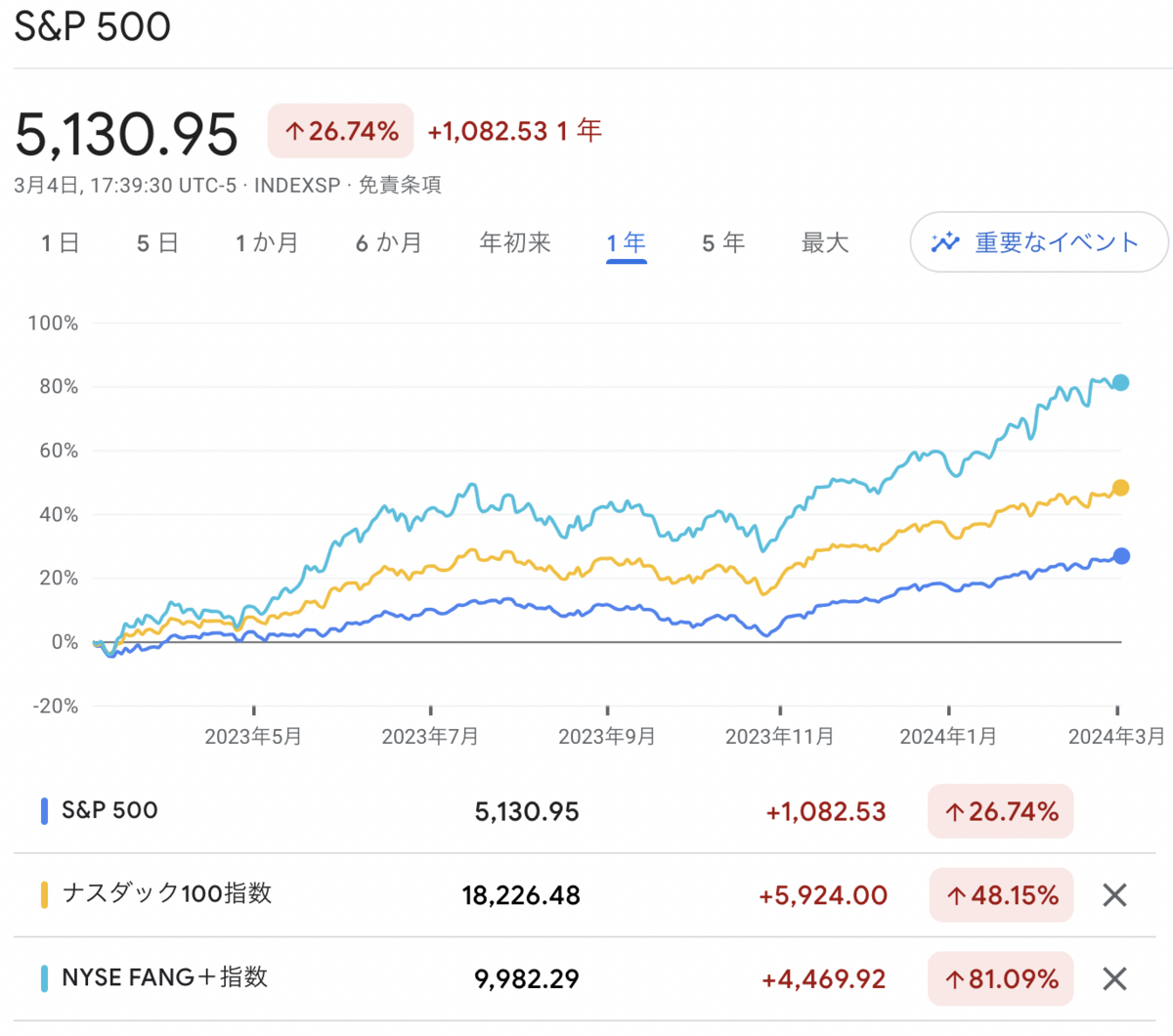
Task: Click the 9,982.29 value in FANG+ row
Action: click(527, 978)
